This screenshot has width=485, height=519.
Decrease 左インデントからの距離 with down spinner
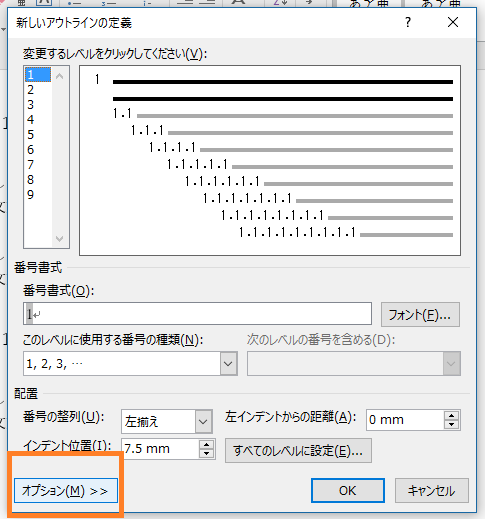(x=452, y=424)
